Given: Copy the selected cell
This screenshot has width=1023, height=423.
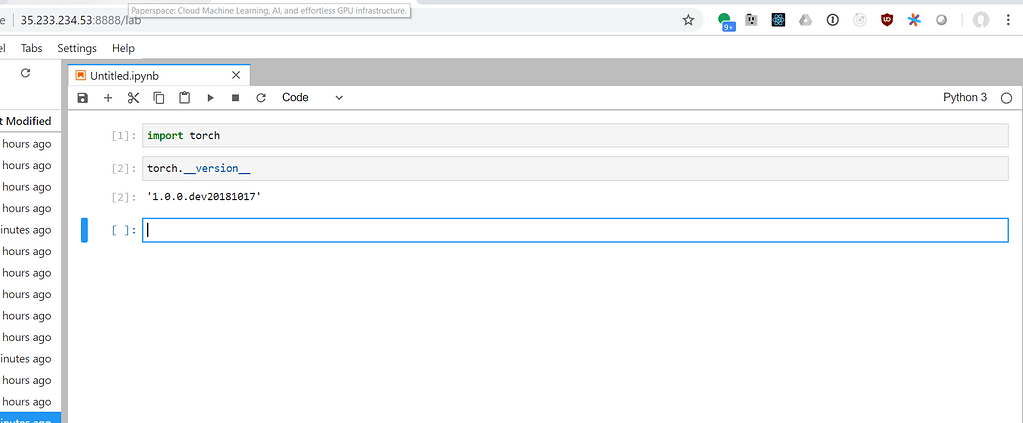Looking at the screenshot, I should [x=159, y=98].
